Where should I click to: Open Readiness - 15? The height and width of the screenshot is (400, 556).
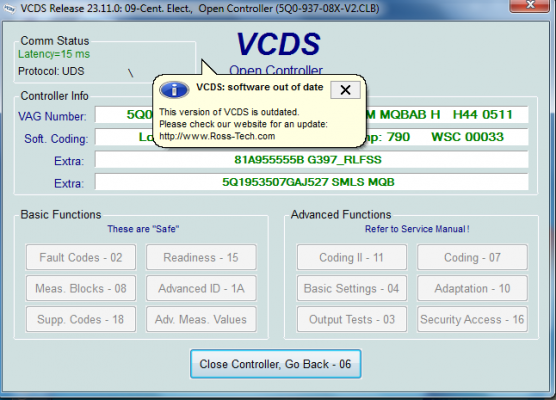(201, 257)
